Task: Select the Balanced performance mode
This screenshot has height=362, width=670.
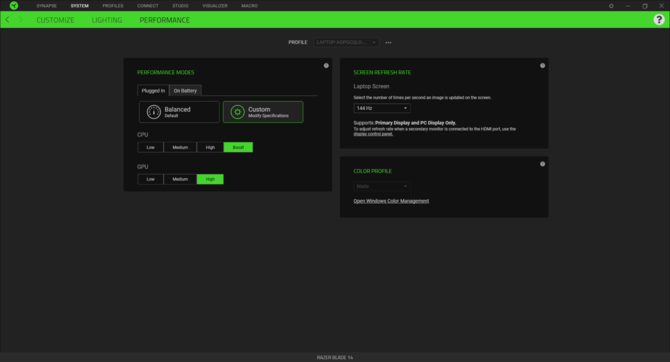Action: (x=179, y=112)
